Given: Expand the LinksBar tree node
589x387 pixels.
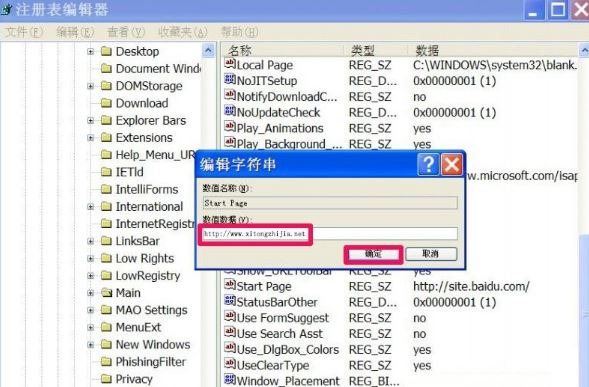Looking at the screenshot, I should 91,241.
